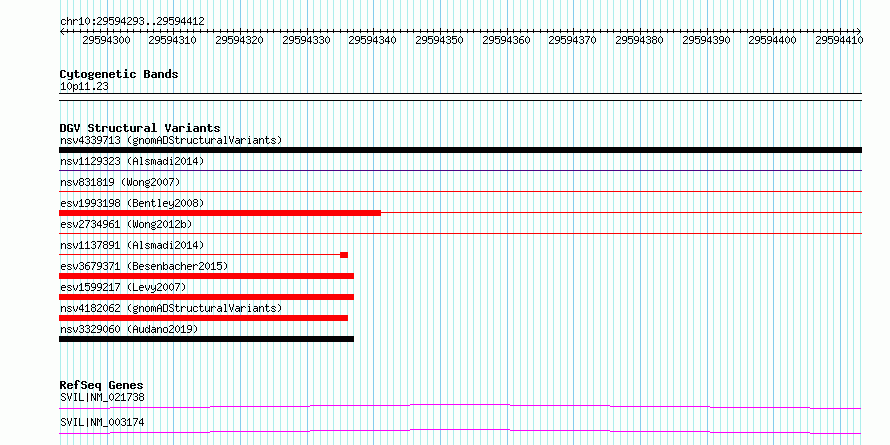
Task: Open variant nsv1137891 Alsmadi2014 label
Action: [x=132, y=245]
